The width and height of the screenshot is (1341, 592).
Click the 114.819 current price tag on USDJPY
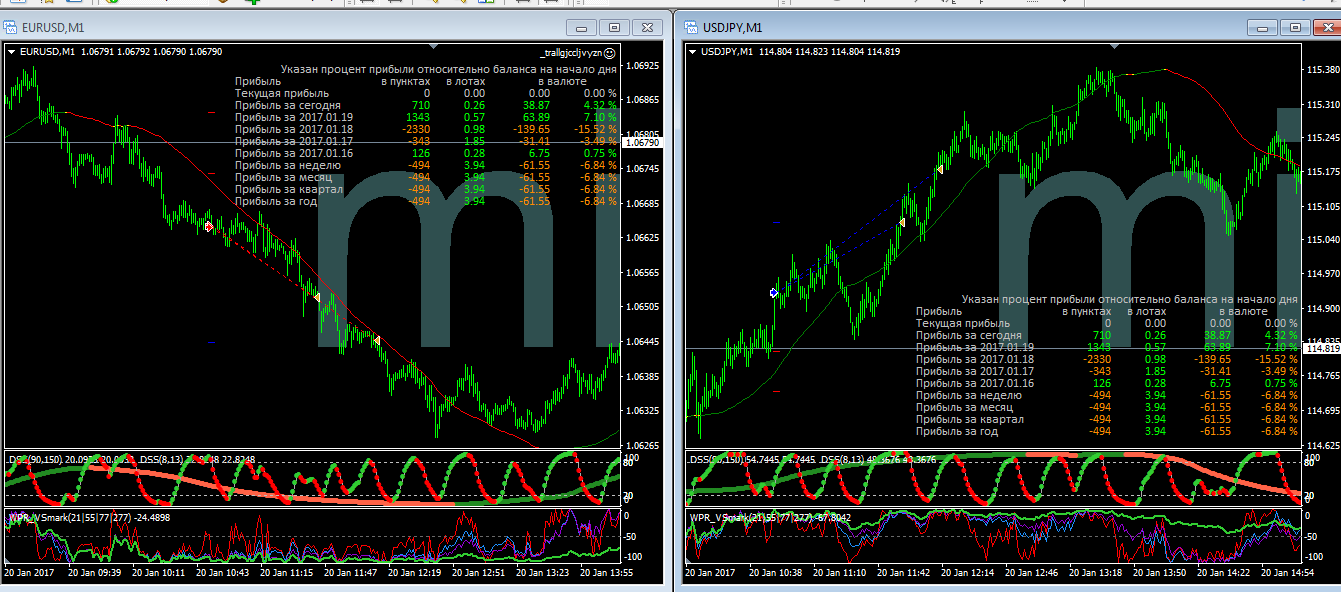pyautogui.click(x=1322, y=348)
